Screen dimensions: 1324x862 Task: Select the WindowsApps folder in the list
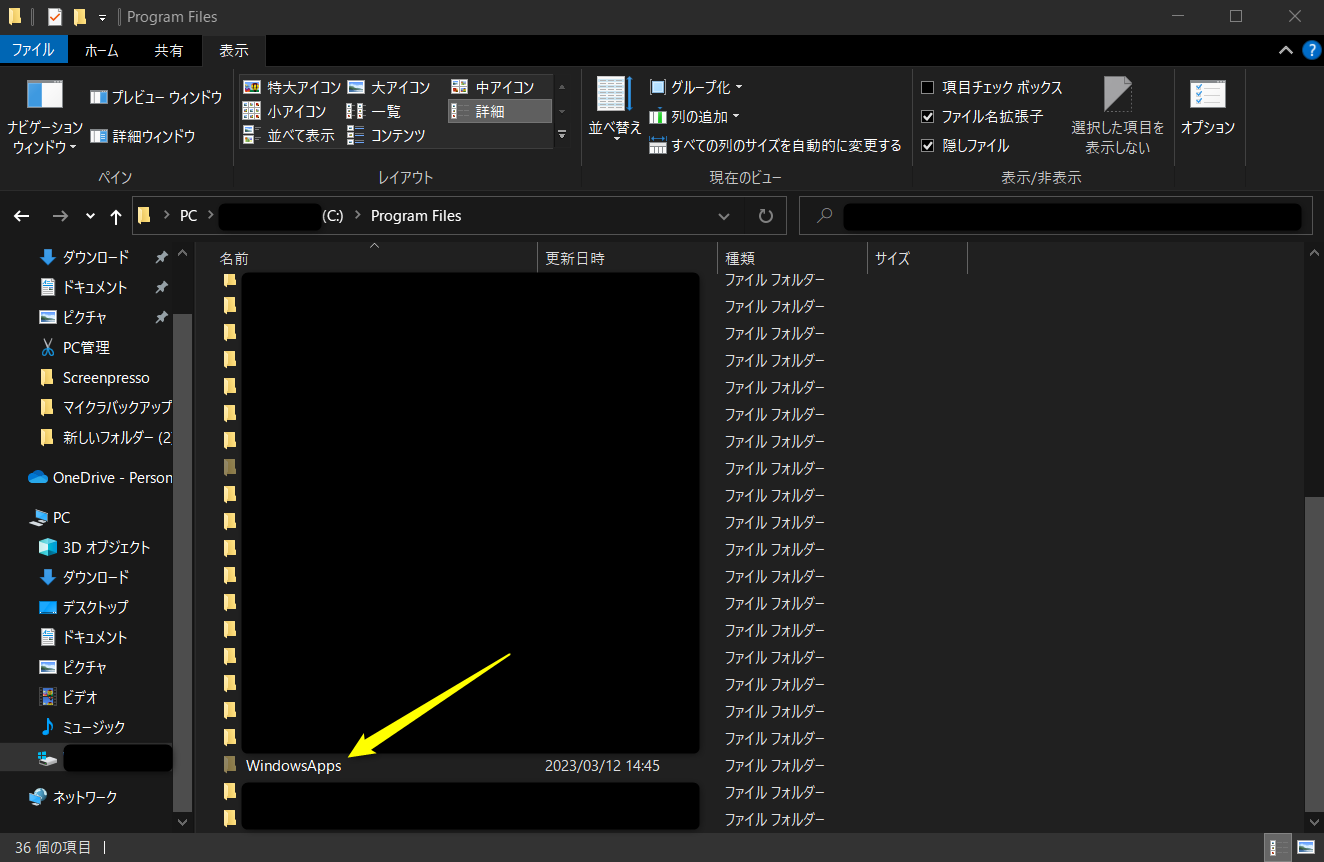coord(293,766)
